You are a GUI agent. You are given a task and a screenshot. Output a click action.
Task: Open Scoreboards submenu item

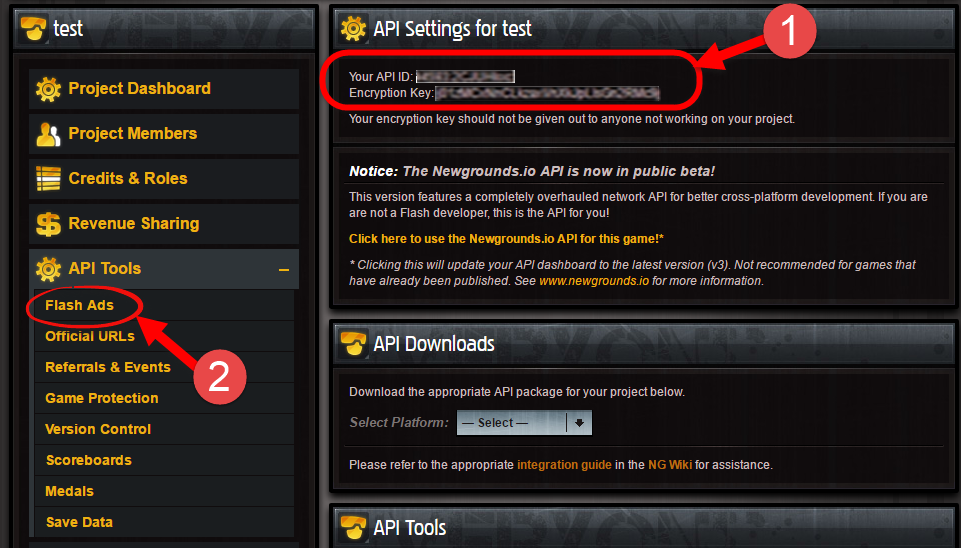pyautogui.click(x=164, y=460)
